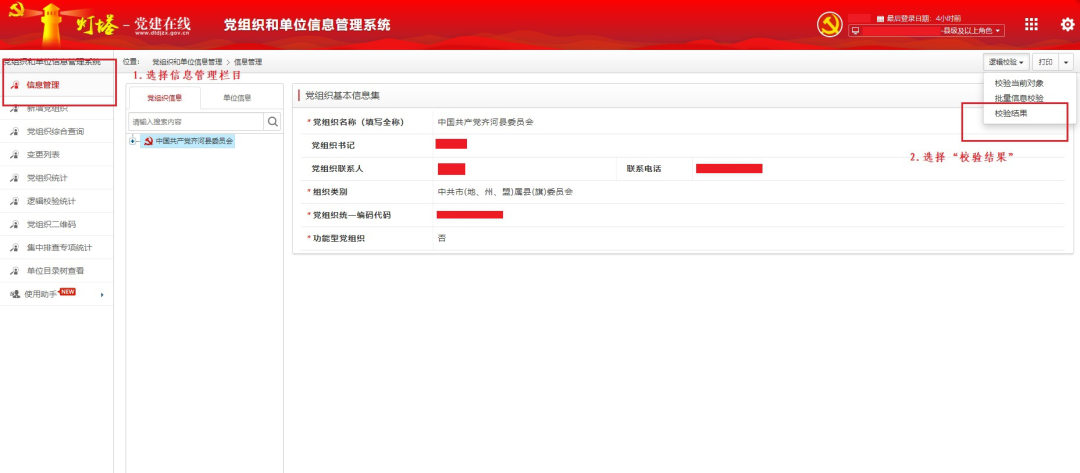Click the 打印 button
Screen dimensions: 1080x473
[1044, 62]
